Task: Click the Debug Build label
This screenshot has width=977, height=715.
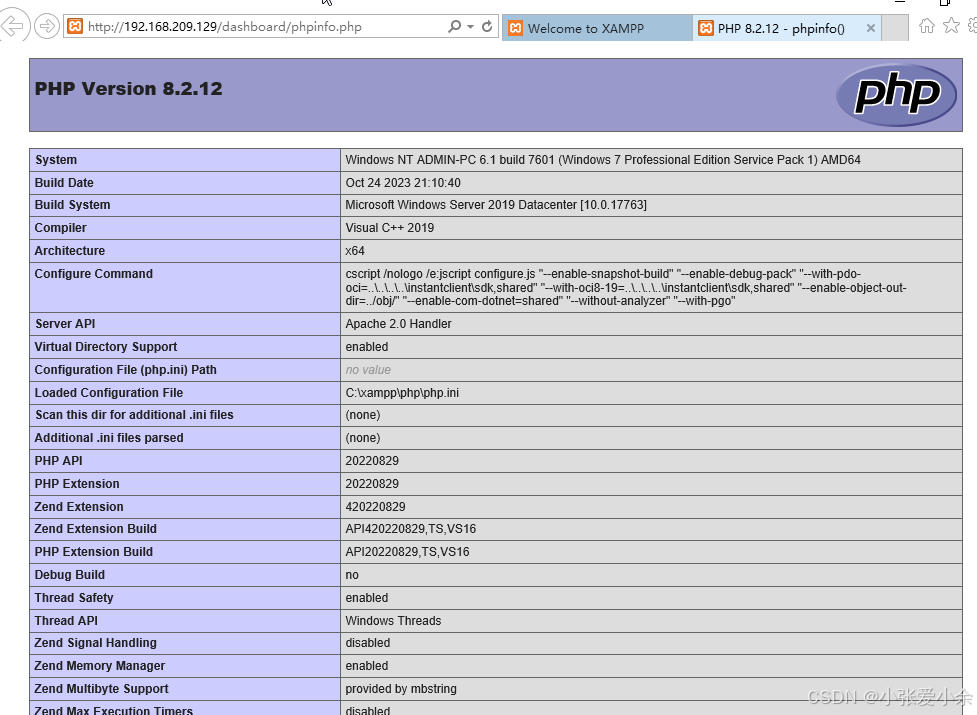Action: click(x=70, y=574)
